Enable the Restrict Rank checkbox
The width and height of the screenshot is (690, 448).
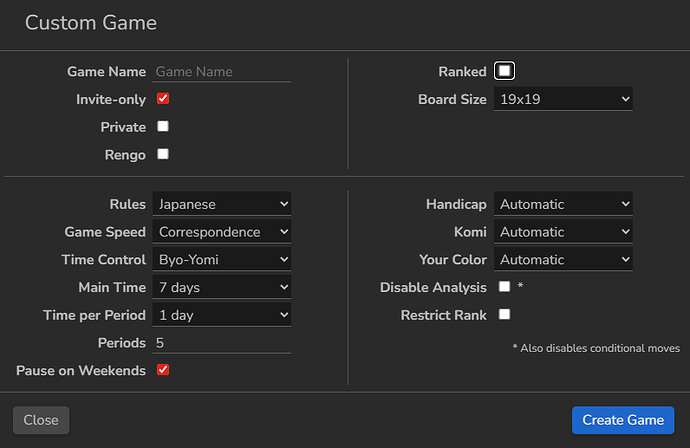(504, 314)
